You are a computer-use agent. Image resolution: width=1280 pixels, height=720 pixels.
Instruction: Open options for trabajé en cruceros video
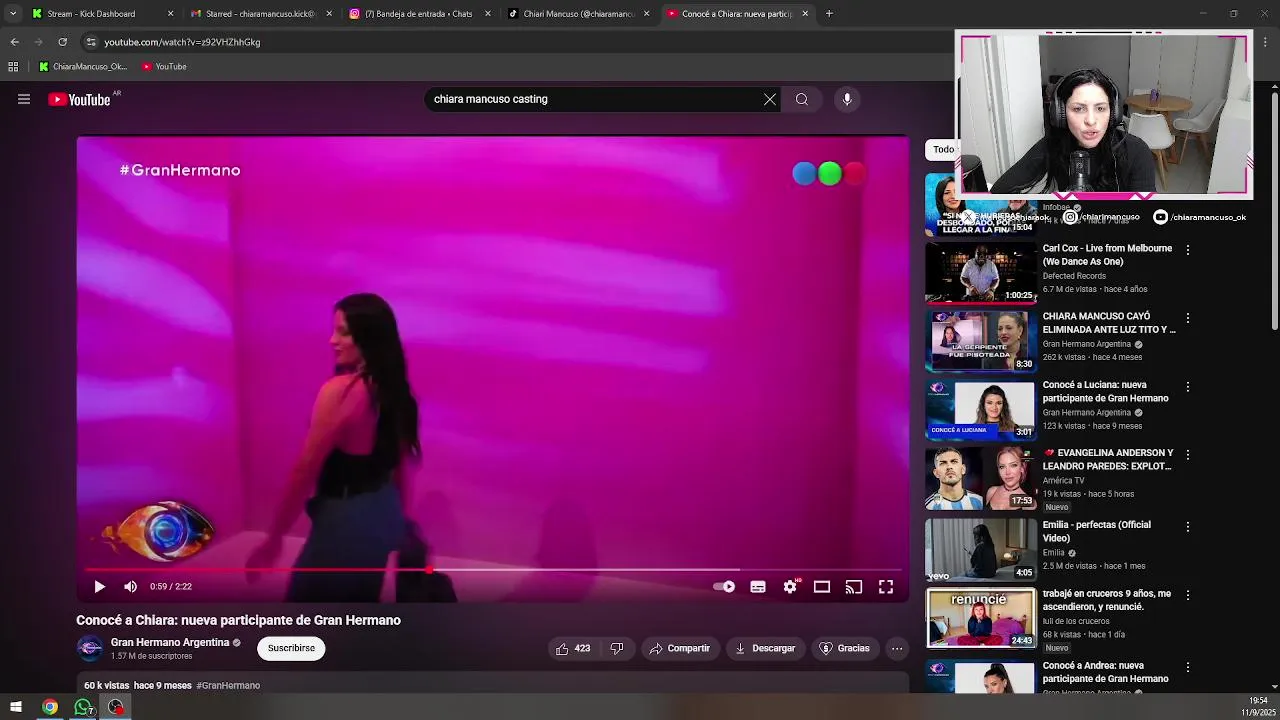(x=1188, y=595)
